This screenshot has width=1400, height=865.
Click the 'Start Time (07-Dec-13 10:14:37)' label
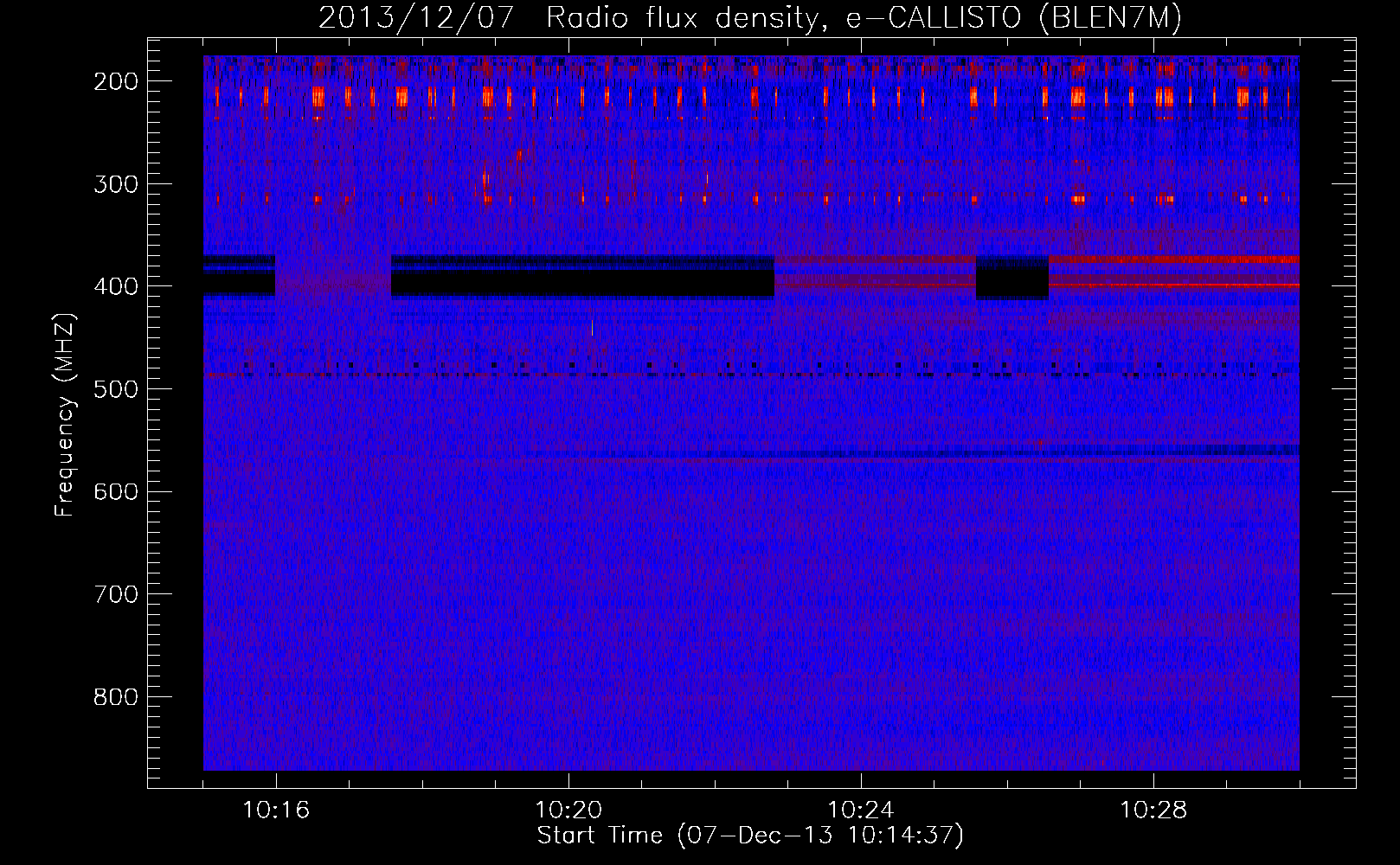pos(750,836)
